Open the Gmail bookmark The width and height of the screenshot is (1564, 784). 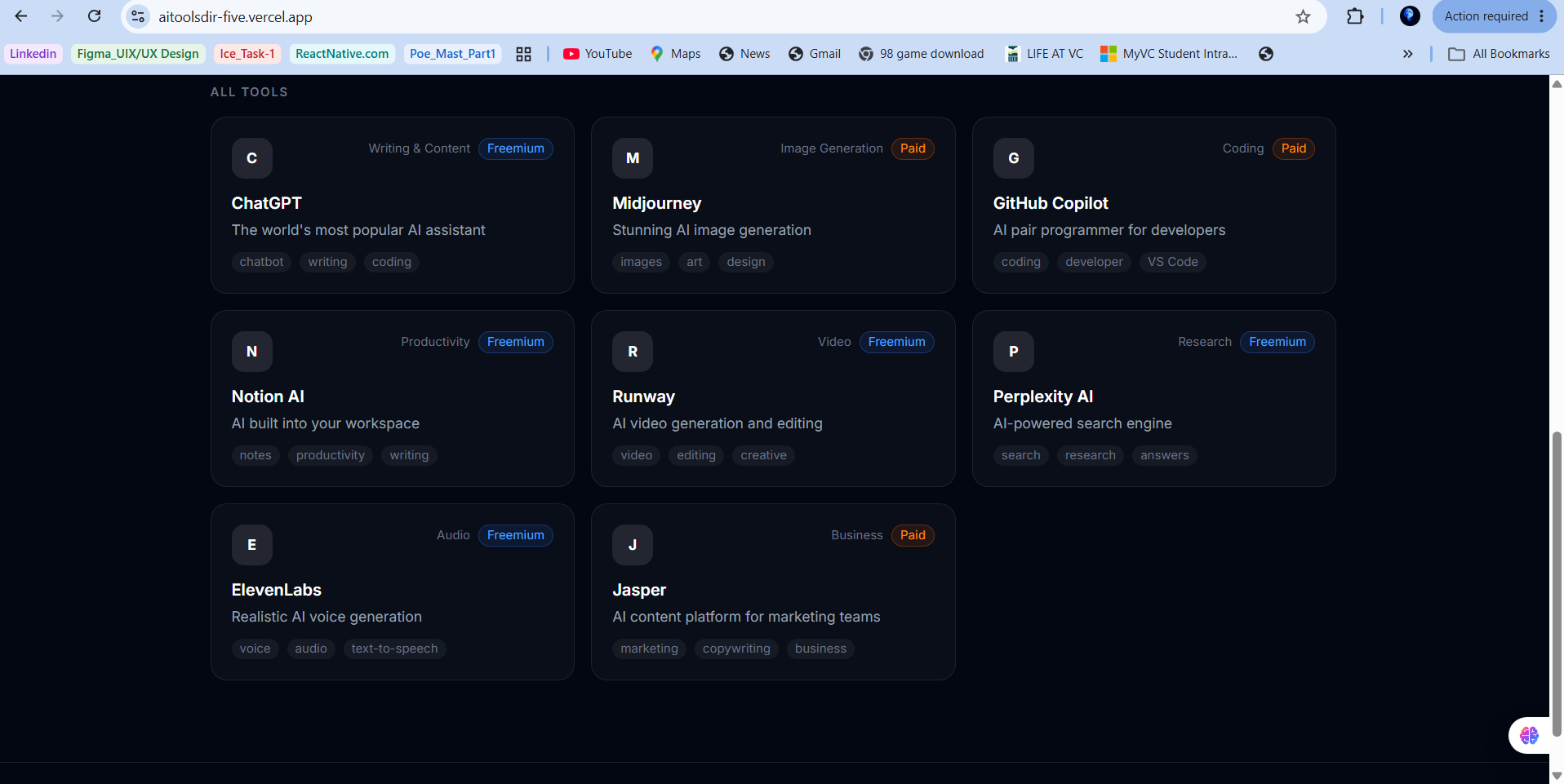coord(815,54)
